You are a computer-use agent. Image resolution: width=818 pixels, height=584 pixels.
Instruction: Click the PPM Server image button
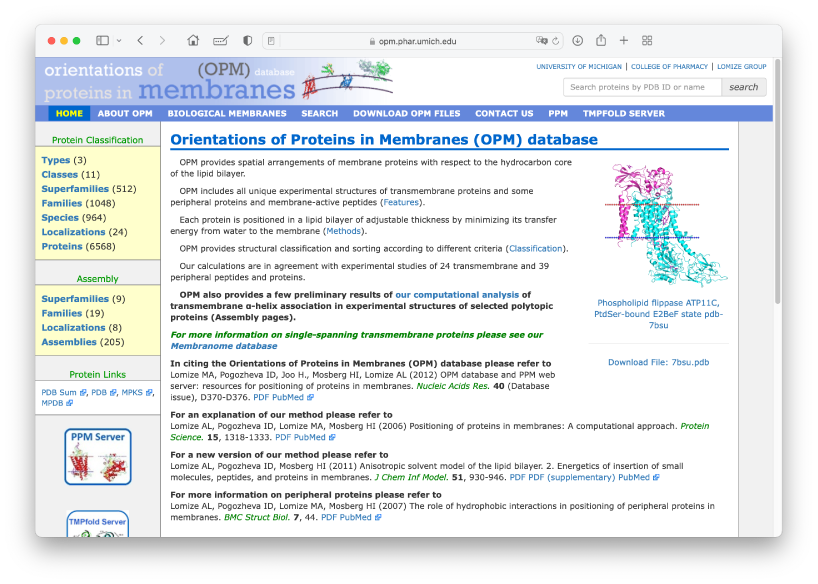(x=98, y=457)
